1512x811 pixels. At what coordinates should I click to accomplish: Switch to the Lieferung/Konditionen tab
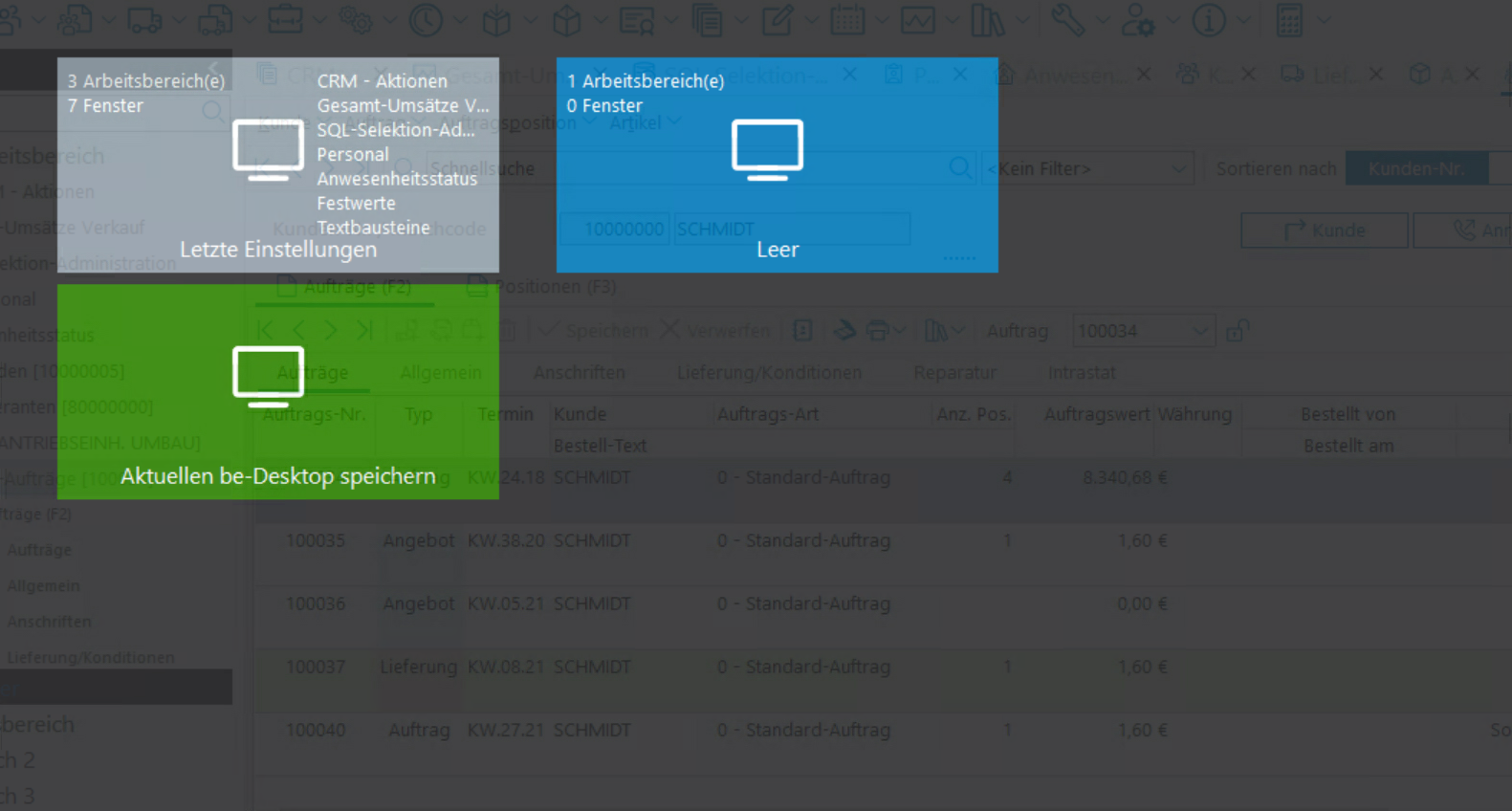769,373
